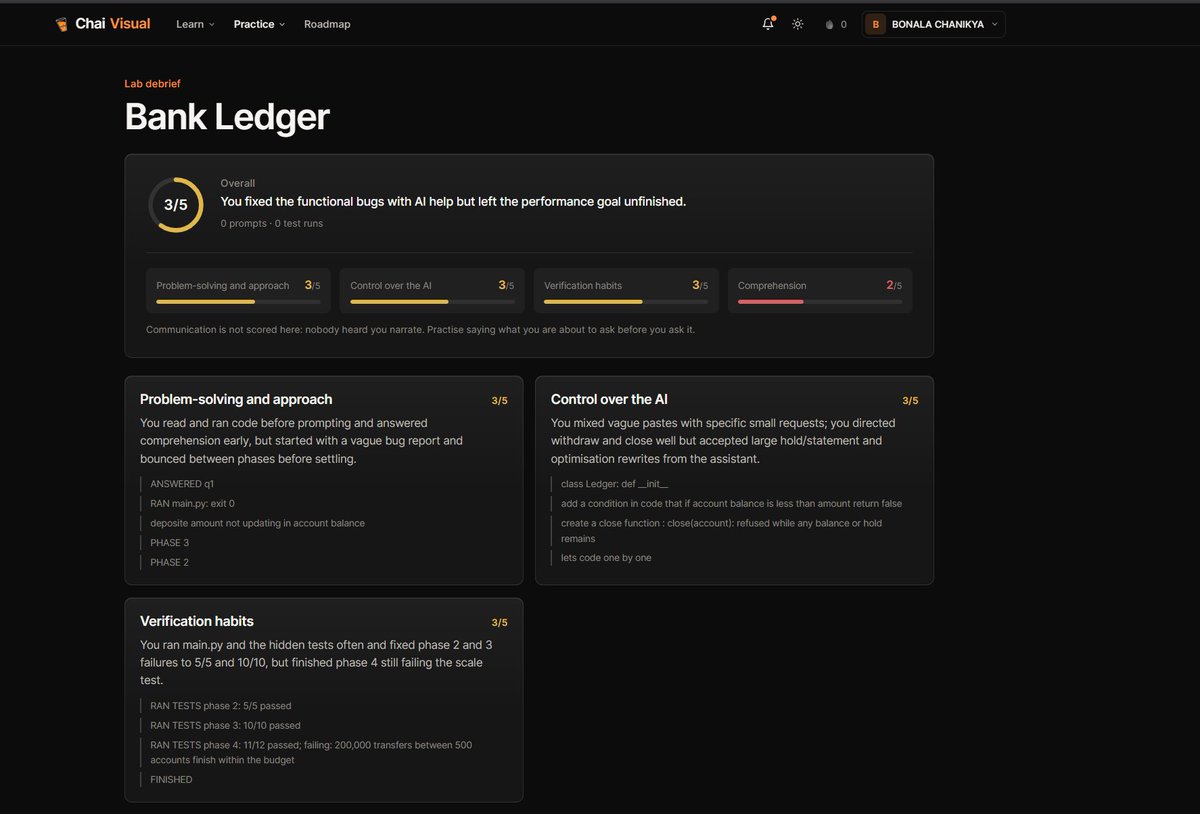This screenshot has height=814, width=1200.
Task: Click the 3/5 score in Verification habits card
Action: [x=499, y=623]
